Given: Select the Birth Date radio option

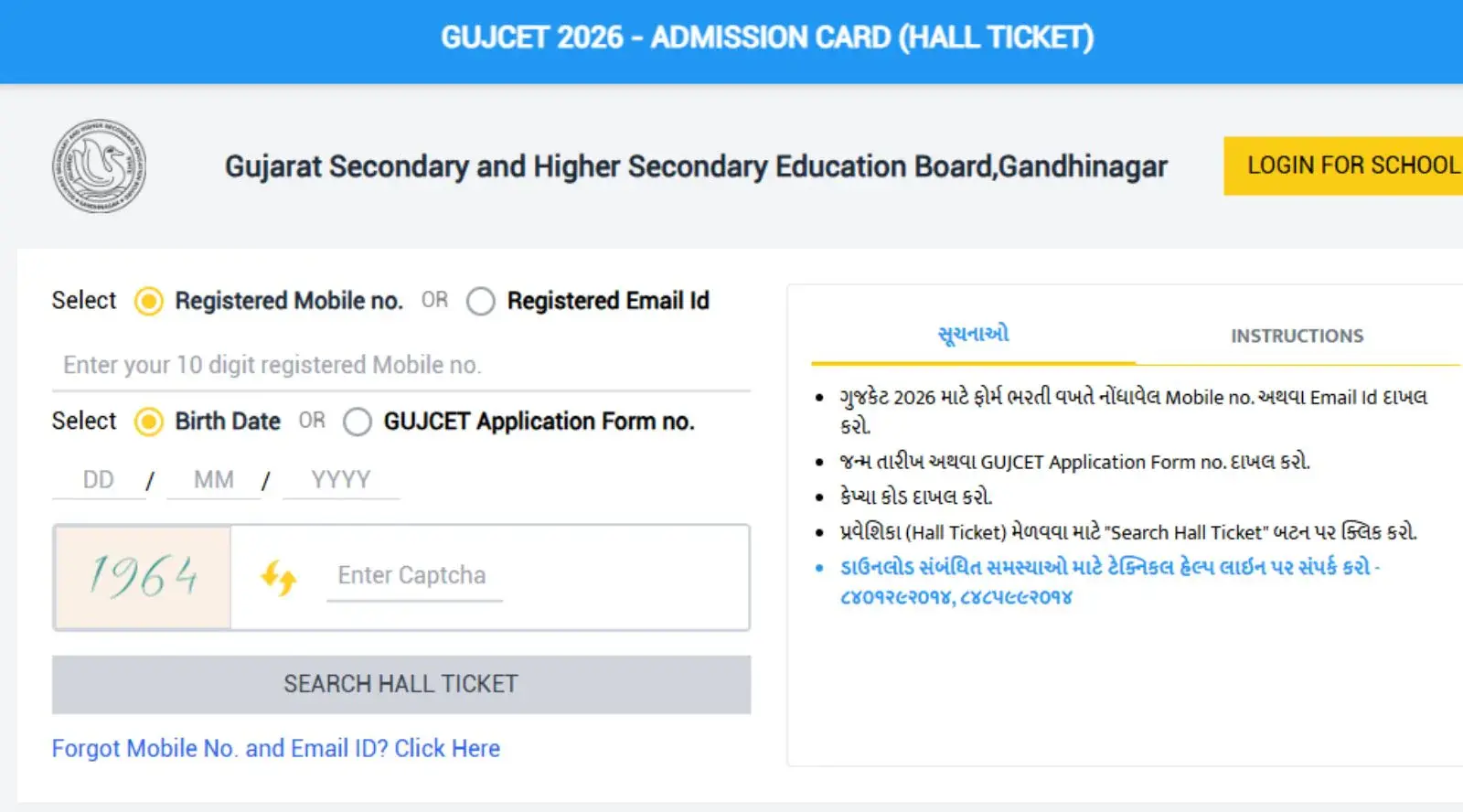Looking at the screenshot, I should click(x=149, y=422).
